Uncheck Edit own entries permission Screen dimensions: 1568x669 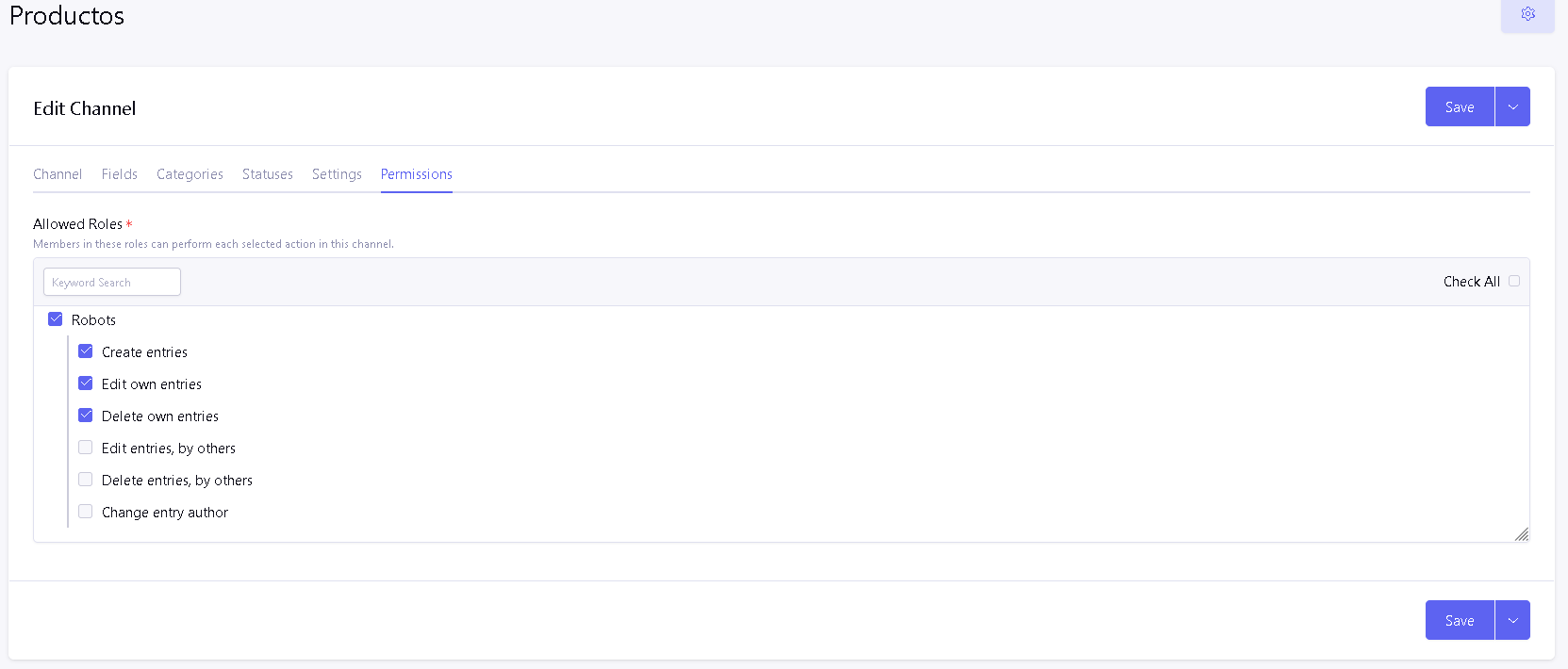(86, 383)
